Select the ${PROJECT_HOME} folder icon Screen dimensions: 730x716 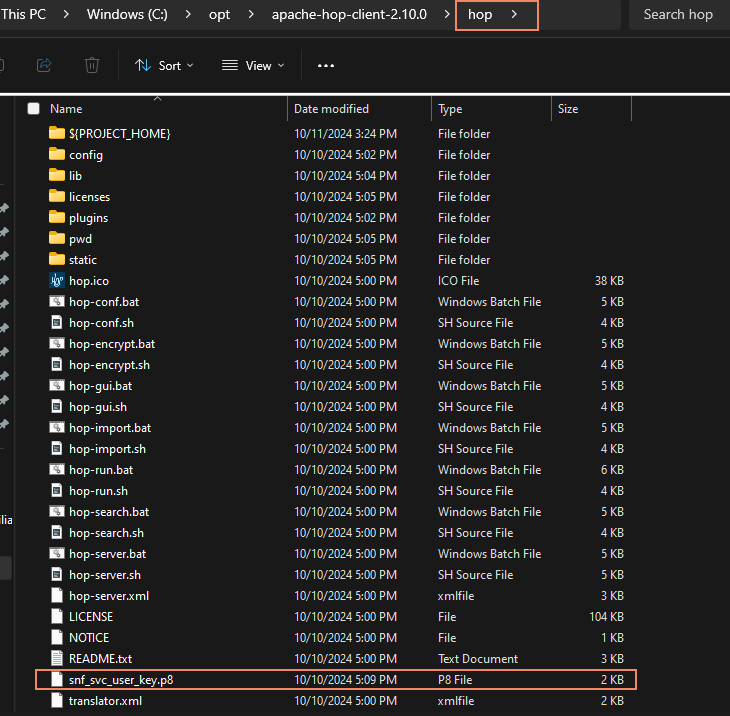coord(57,134)
